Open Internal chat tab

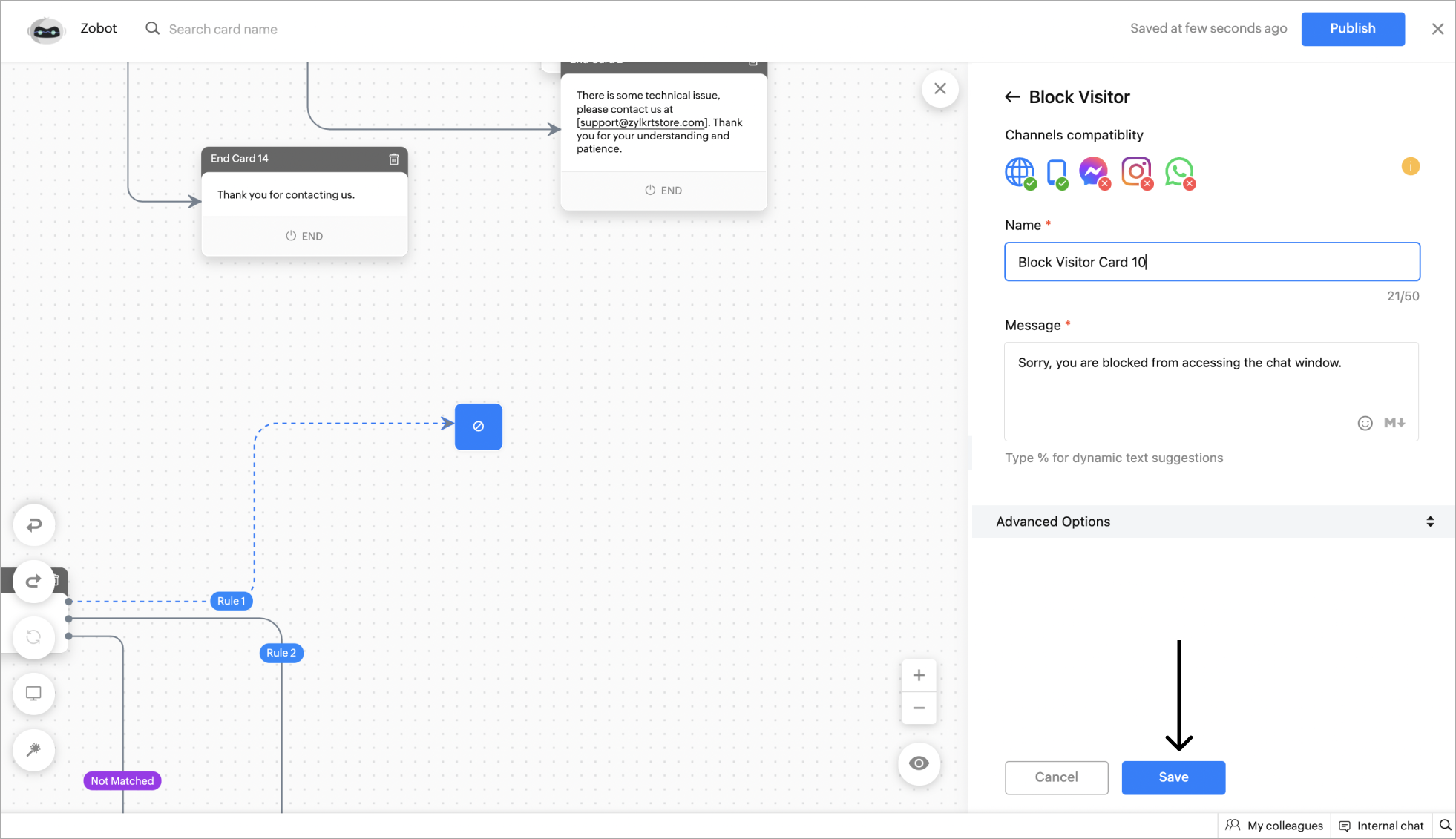1381,826
